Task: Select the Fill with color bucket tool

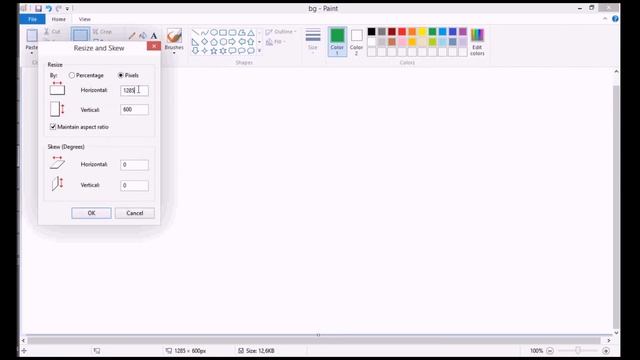Action: point(142,36)
